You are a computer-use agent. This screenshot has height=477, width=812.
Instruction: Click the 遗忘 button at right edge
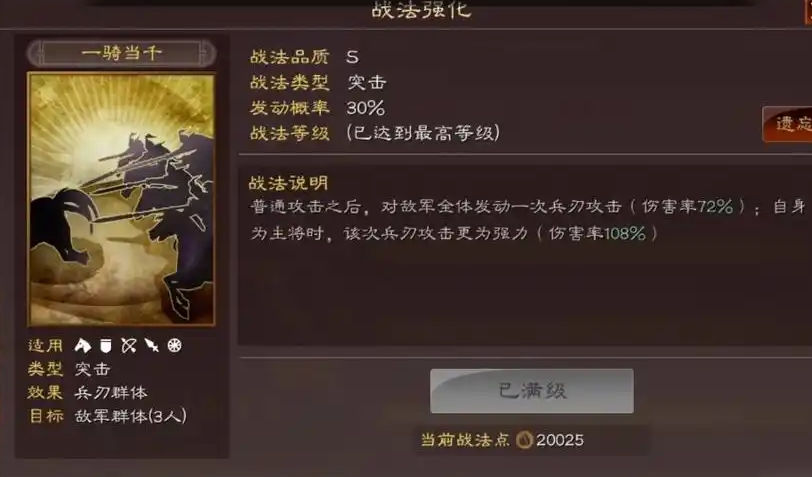tap(787, 124)
